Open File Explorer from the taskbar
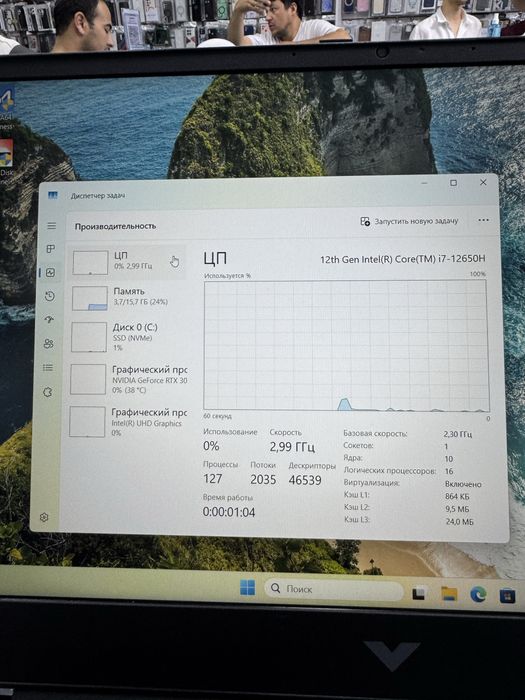This screenshot has width=525, height=700. point(449,594)
